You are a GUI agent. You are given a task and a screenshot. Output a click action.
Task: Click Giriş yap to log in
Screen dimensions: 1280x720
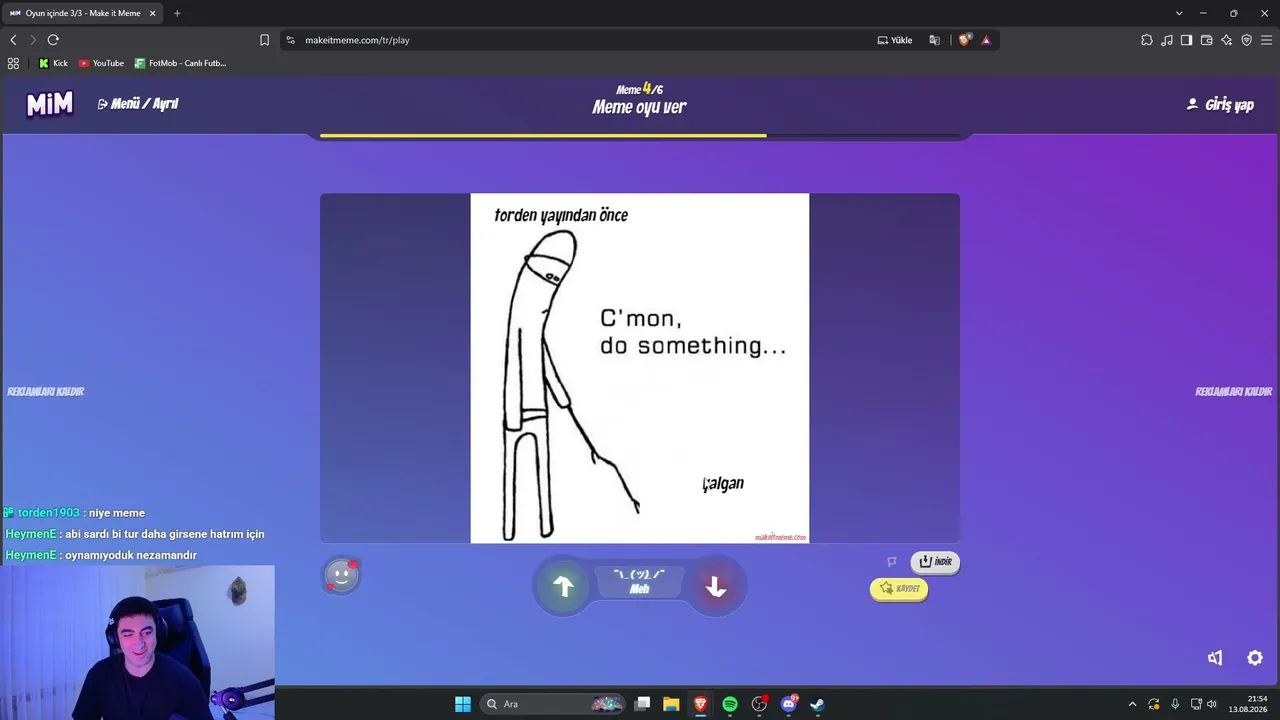pos(1220,104)
